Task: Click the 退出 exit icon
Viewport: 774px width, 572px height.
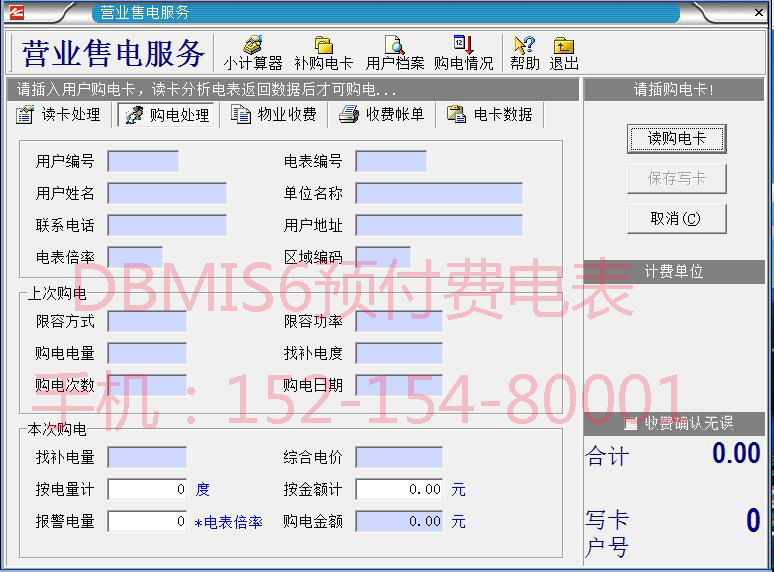Action: click(x=564, y=52)
